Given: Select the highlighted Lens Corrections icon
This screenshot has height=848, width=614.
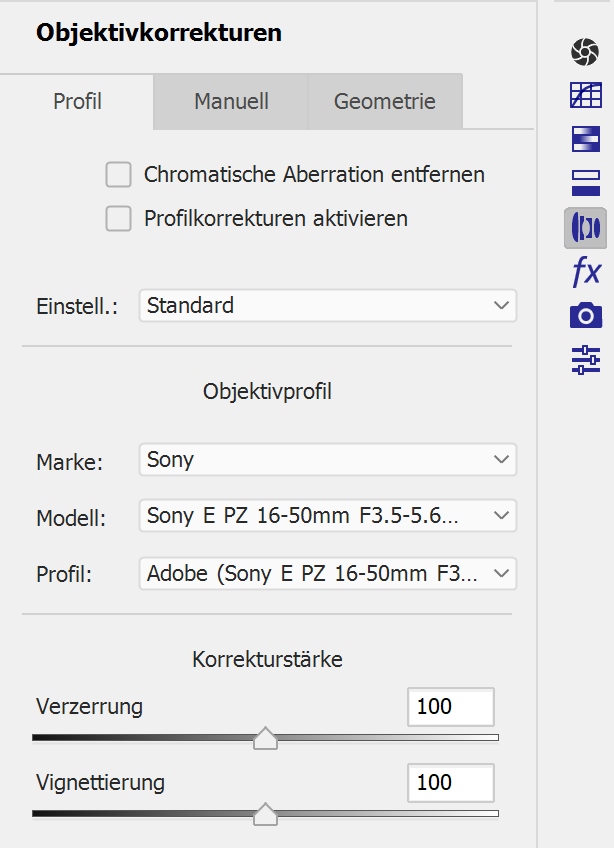Looking at the screenshot, I should click(585, 228).
